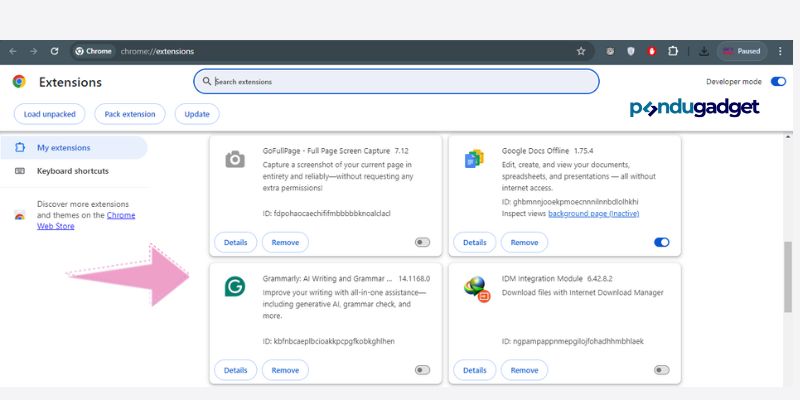Open Details for IDM Integration Module
The height and width of the screenshot is (400, 800).
(x=474, y=370)
